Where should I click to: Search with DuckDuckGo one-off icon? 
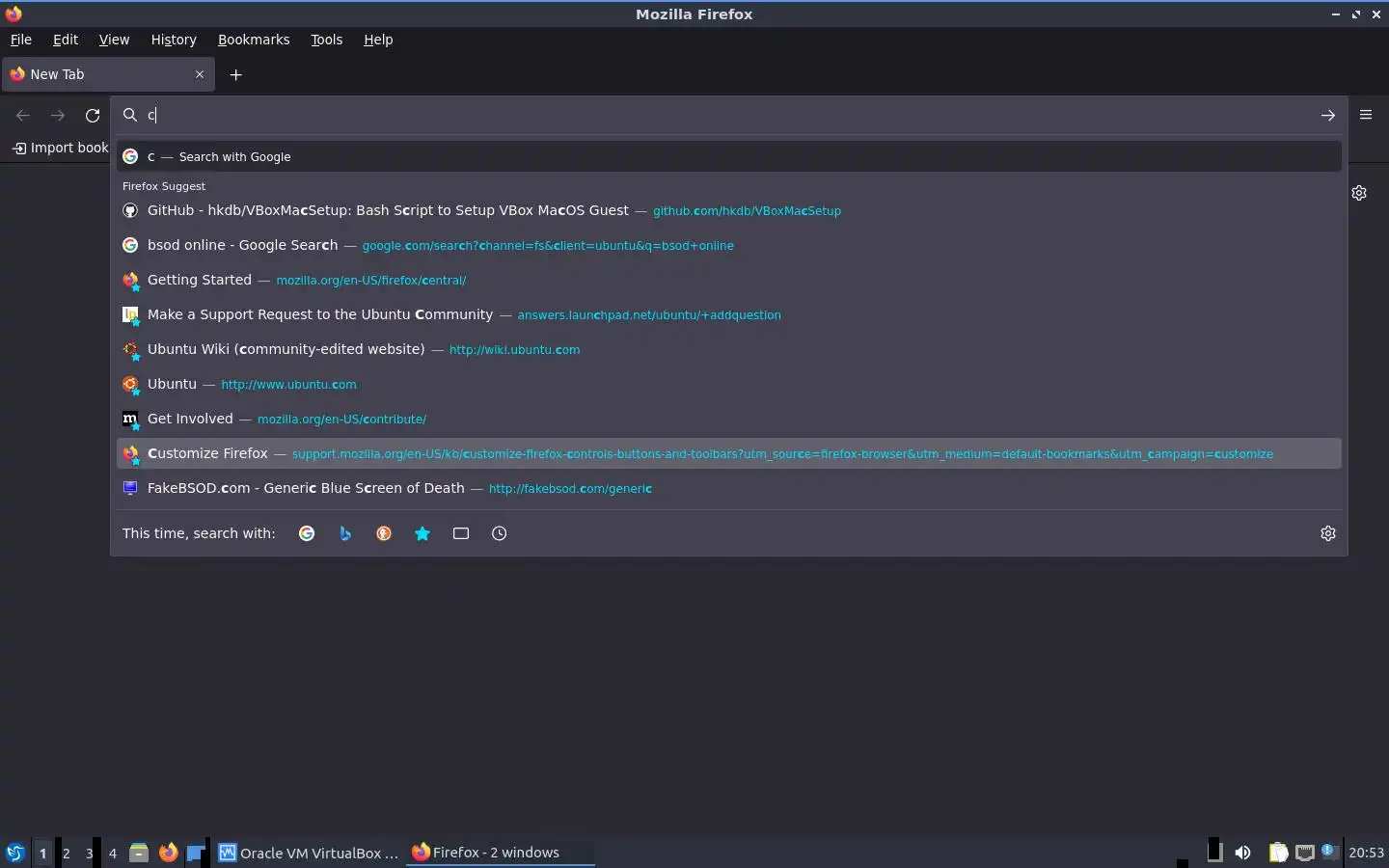pyautogui.click(x=384, y=533)
